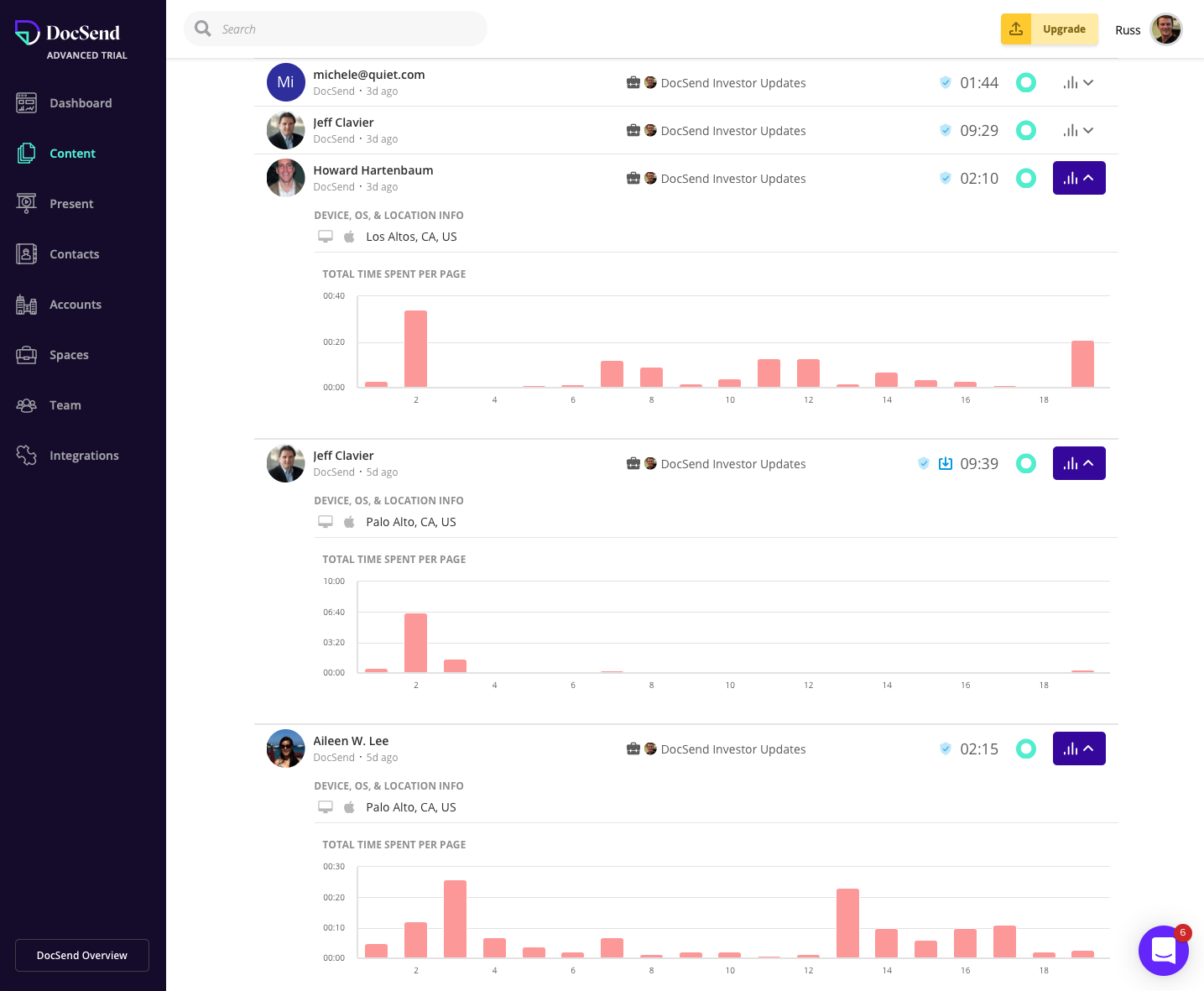Click the Upgrade button

pos(1064,29)
